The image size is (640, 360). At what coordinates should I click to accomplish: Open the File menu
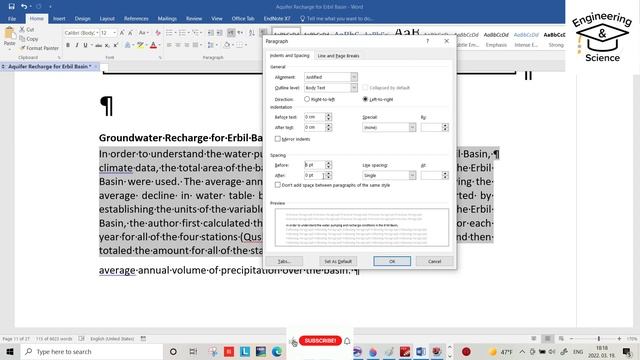point(12,18)
